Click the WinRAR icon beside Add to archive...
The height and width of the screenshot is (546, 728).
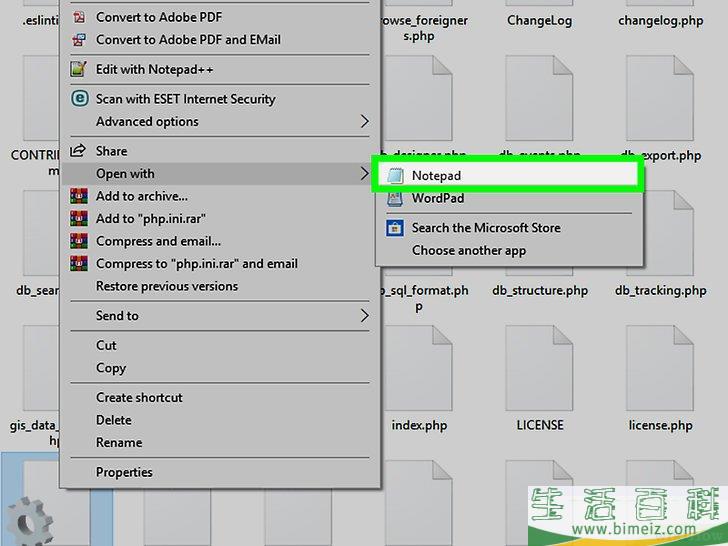tap(79, 196)
